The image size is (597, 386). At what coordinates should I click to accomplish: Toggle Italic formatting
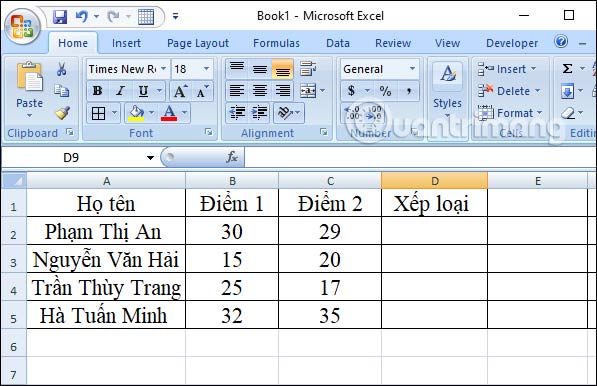pos(120,91)
